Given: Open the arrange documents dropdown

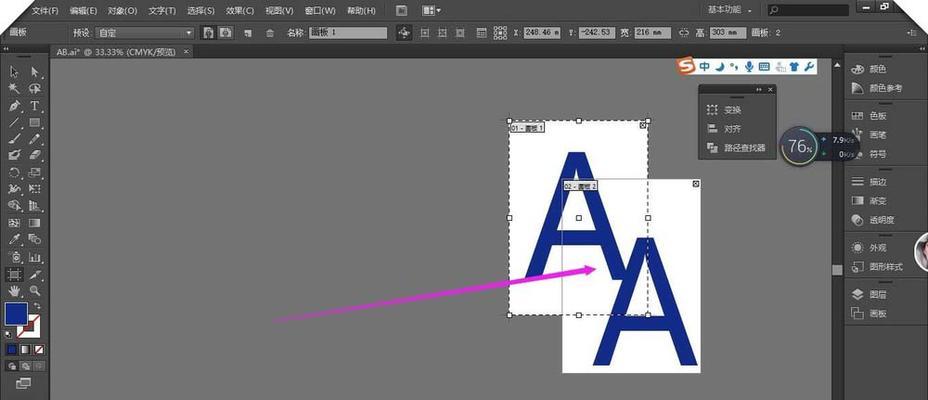Looking at the screenshot, I should (431, 10).
